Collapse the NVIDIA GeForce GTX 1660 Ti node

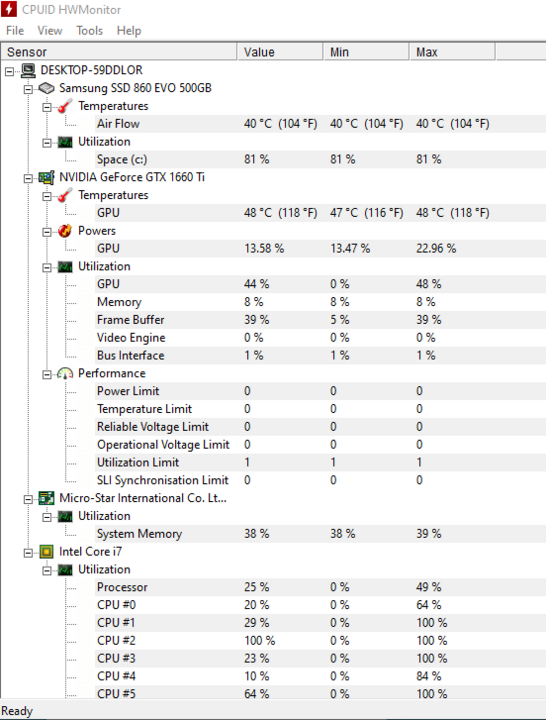pos(28,178)
